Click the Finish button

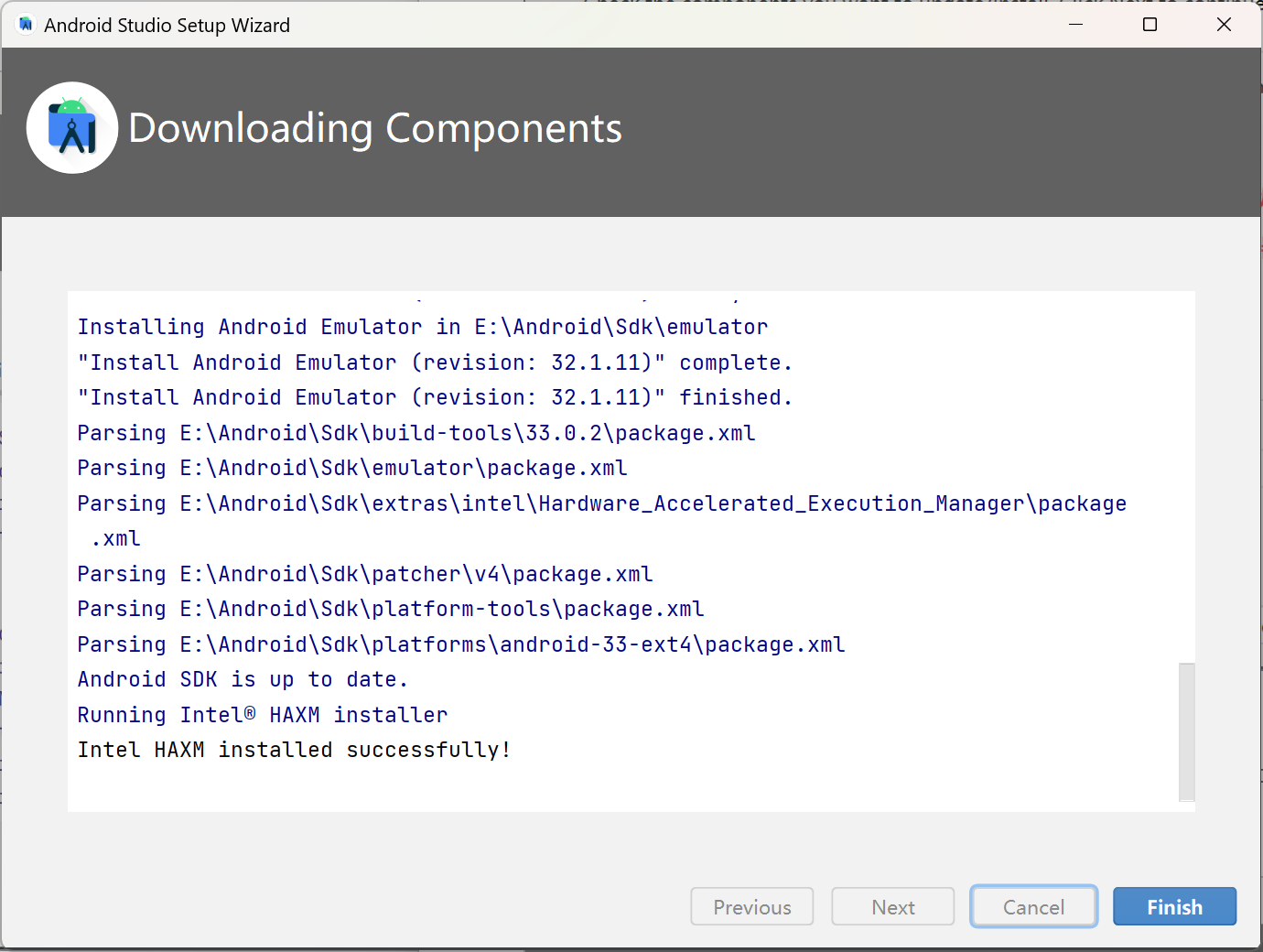pyautogui.click(x=1174, y=906)
